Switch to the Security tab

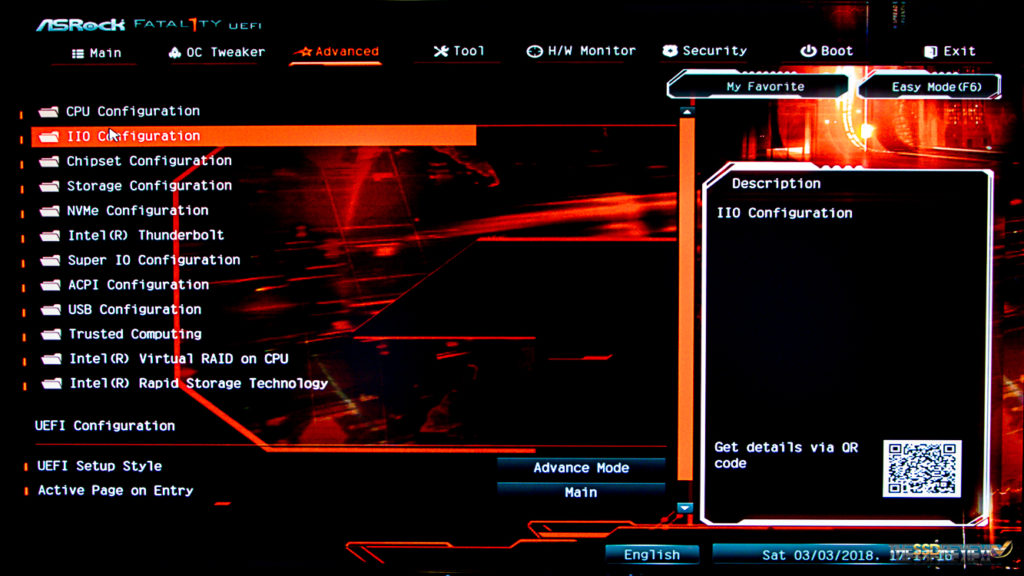(705, 51)
